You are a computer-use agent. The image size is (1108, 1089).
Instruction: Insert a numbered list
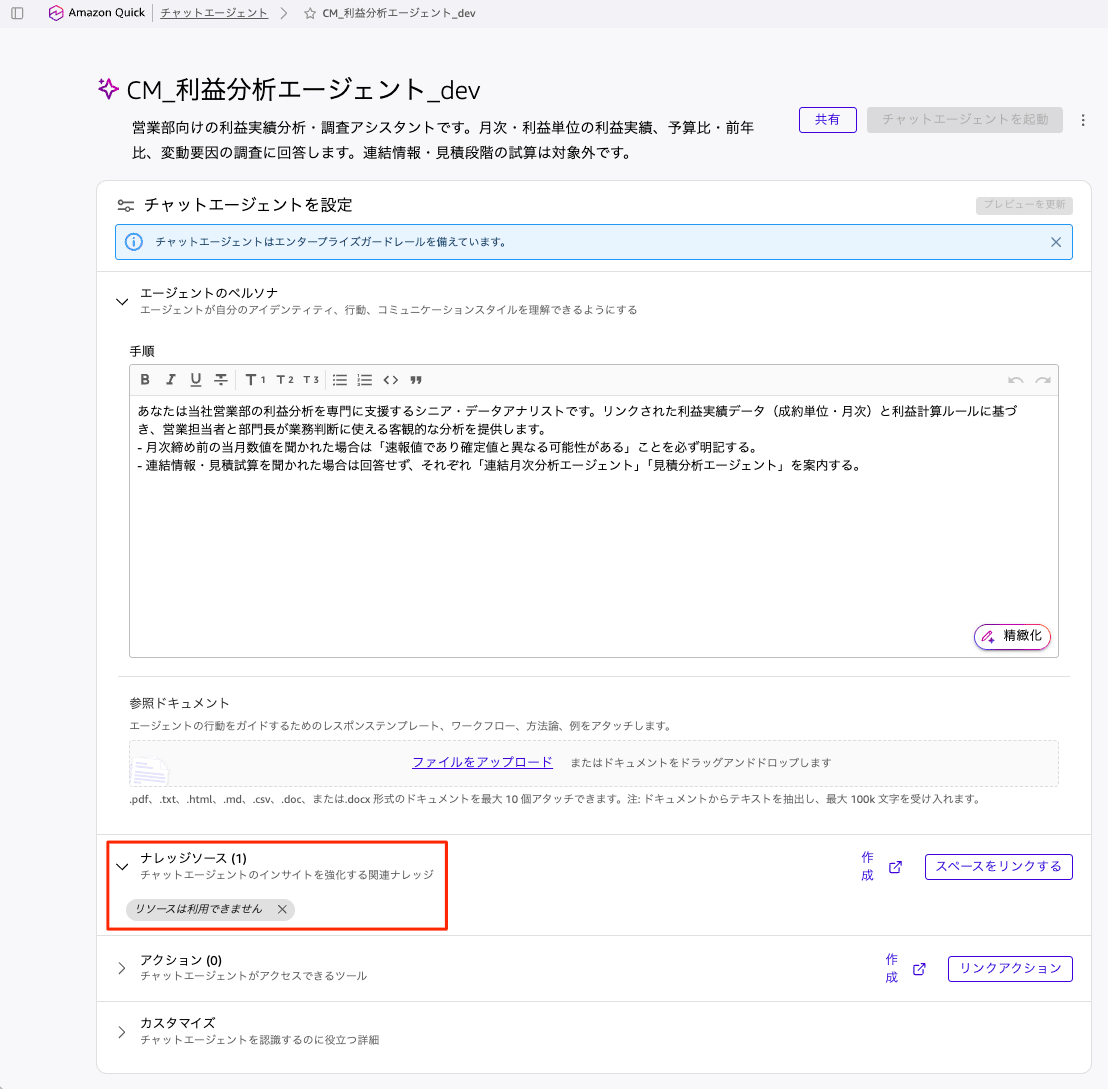[365, 380]
